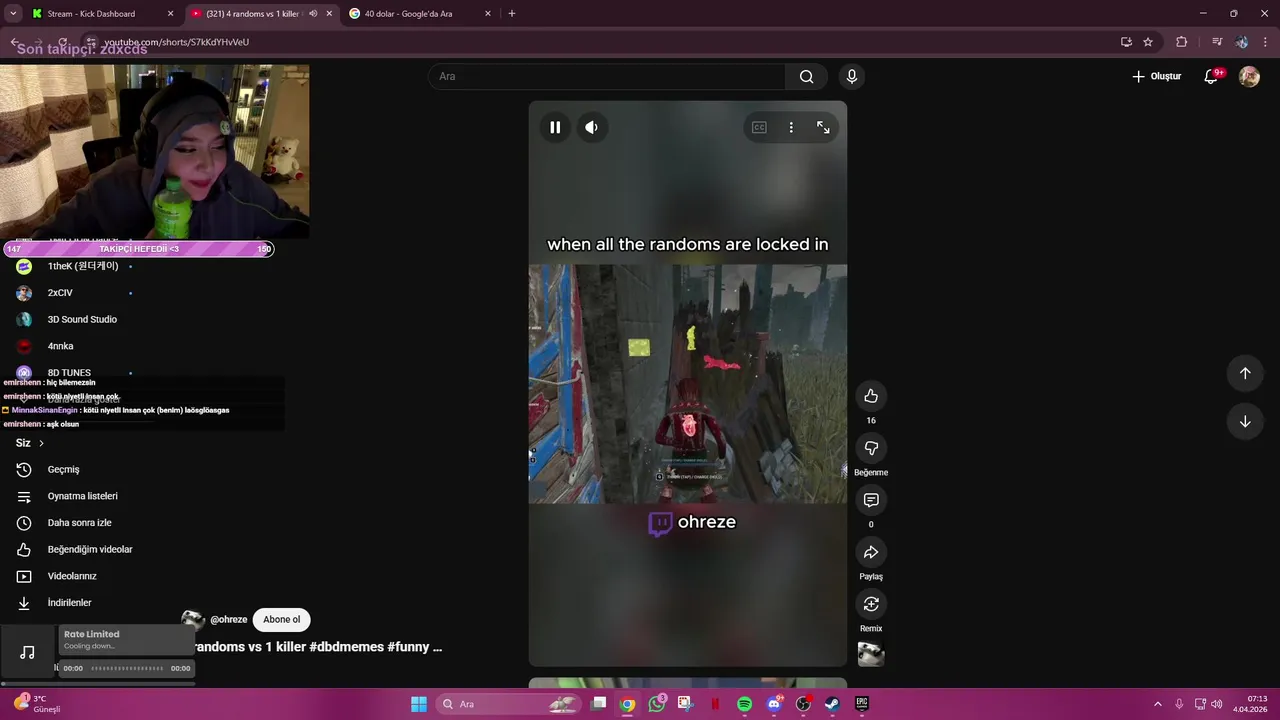This screenshot has width=1280, height=720.
Task: Click the music note widget icon
Action: tap(28, 653)
